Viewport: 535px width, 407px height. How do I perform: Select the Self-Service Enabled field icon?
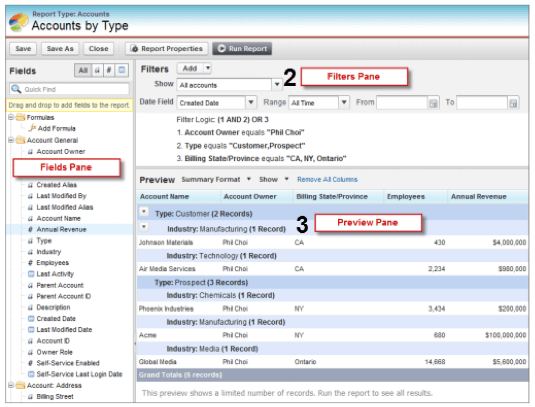(30, 363)
